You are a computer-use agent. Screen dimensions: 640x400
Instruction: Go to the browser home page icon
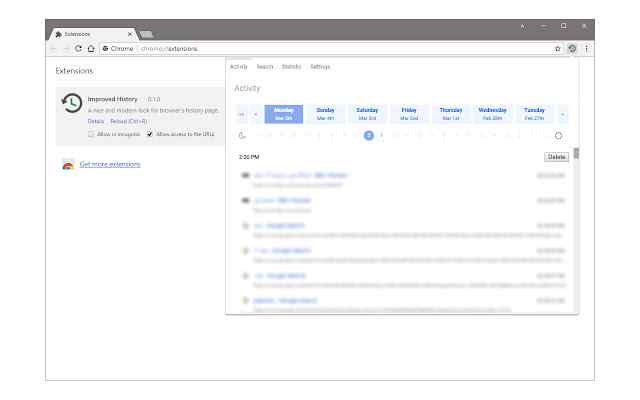(x=91, y=49)
